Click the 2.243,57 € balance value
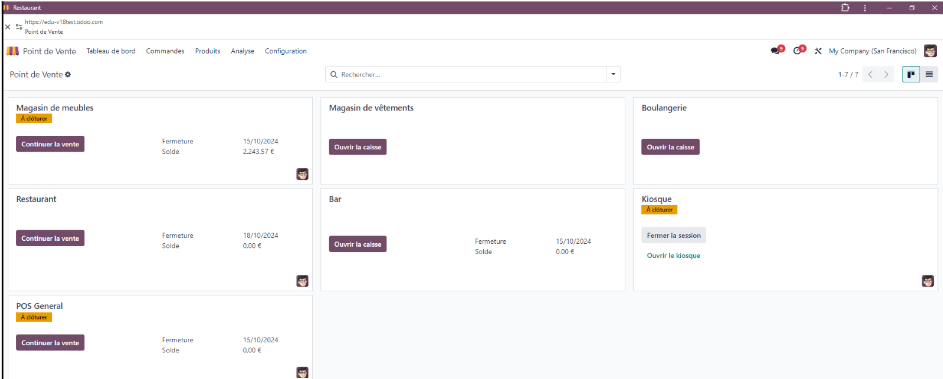 [259, 152]
